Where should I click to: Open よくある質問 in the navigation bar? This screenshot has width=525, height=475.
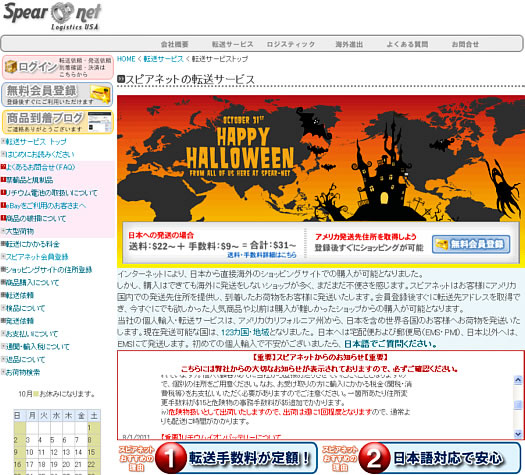click(407, 44)
